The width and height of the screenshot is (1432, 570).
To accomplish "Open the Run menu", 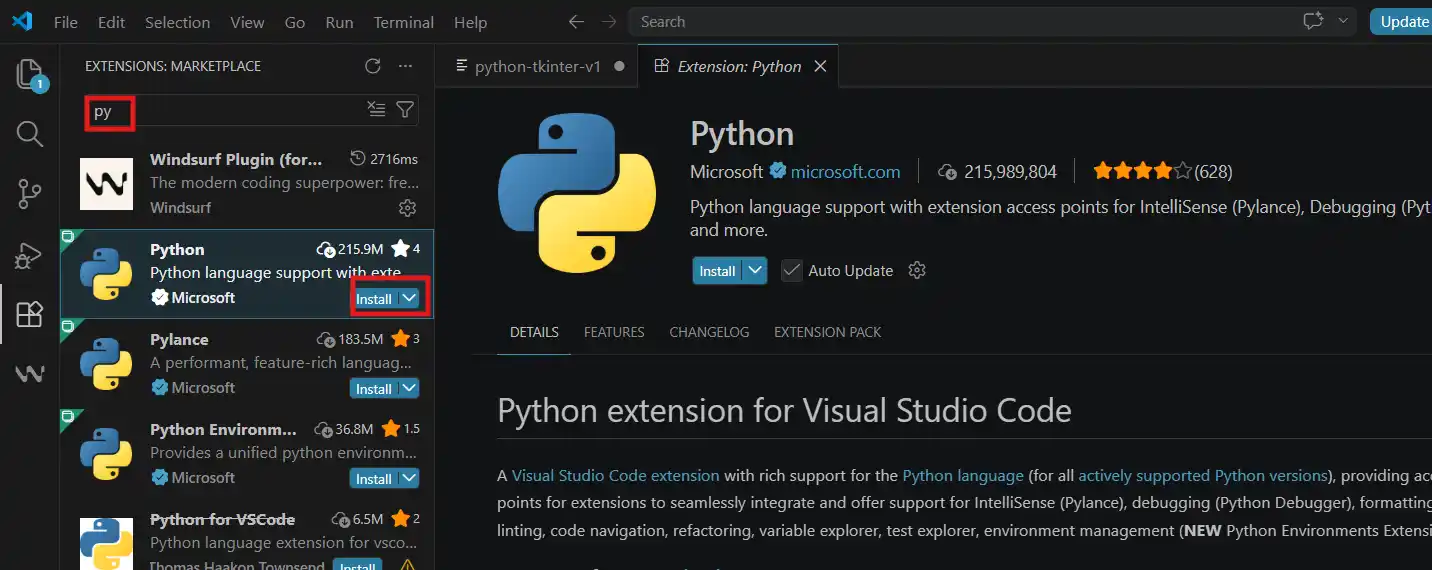I will [x=339, y=22].
